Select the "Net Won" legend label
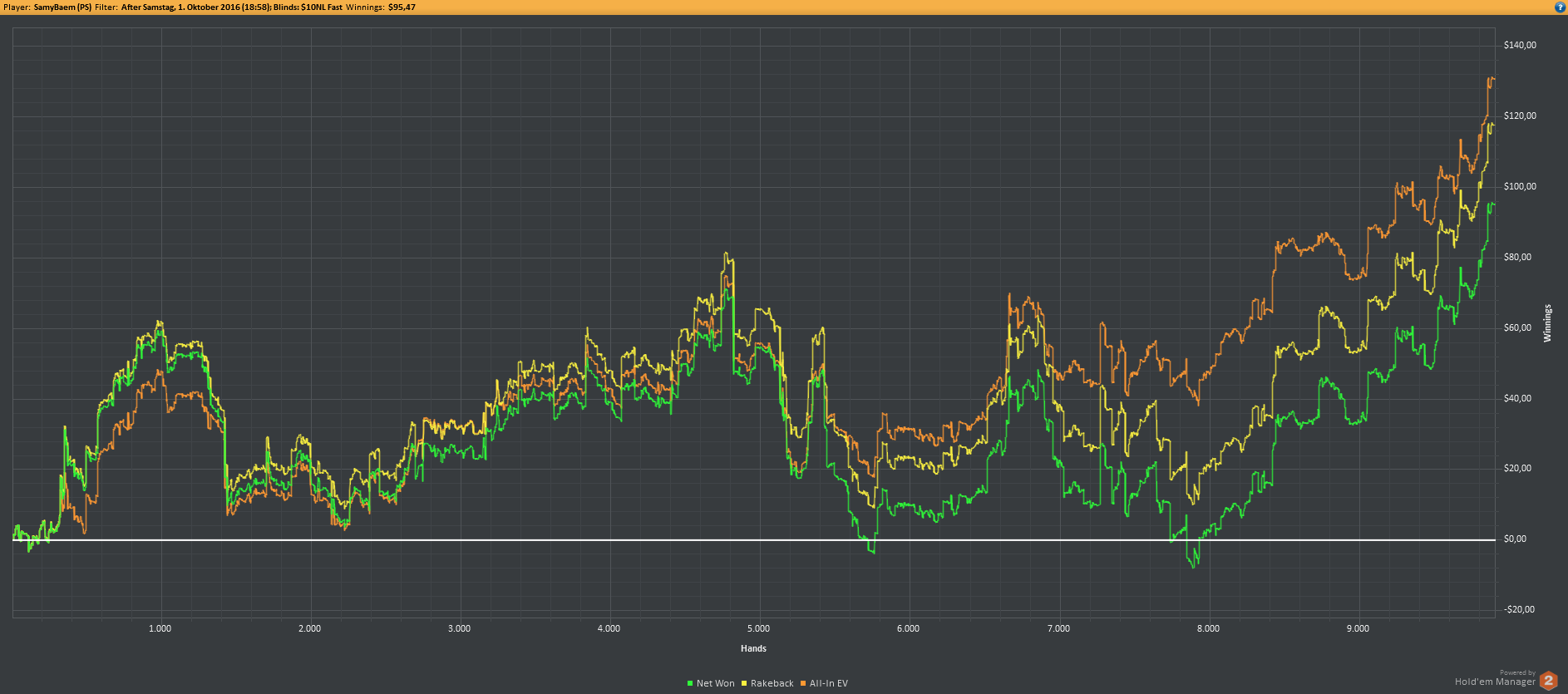The width and height of the screenshot is (1568, 694). coord(716,683)
